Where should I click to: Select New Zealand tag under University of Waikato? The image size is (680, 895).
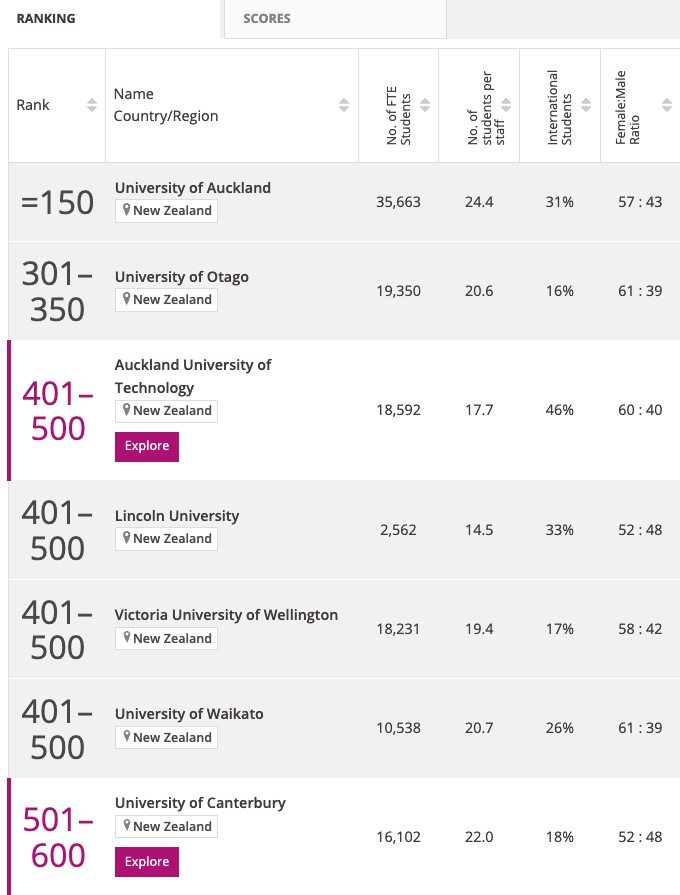tap(166, 738)
